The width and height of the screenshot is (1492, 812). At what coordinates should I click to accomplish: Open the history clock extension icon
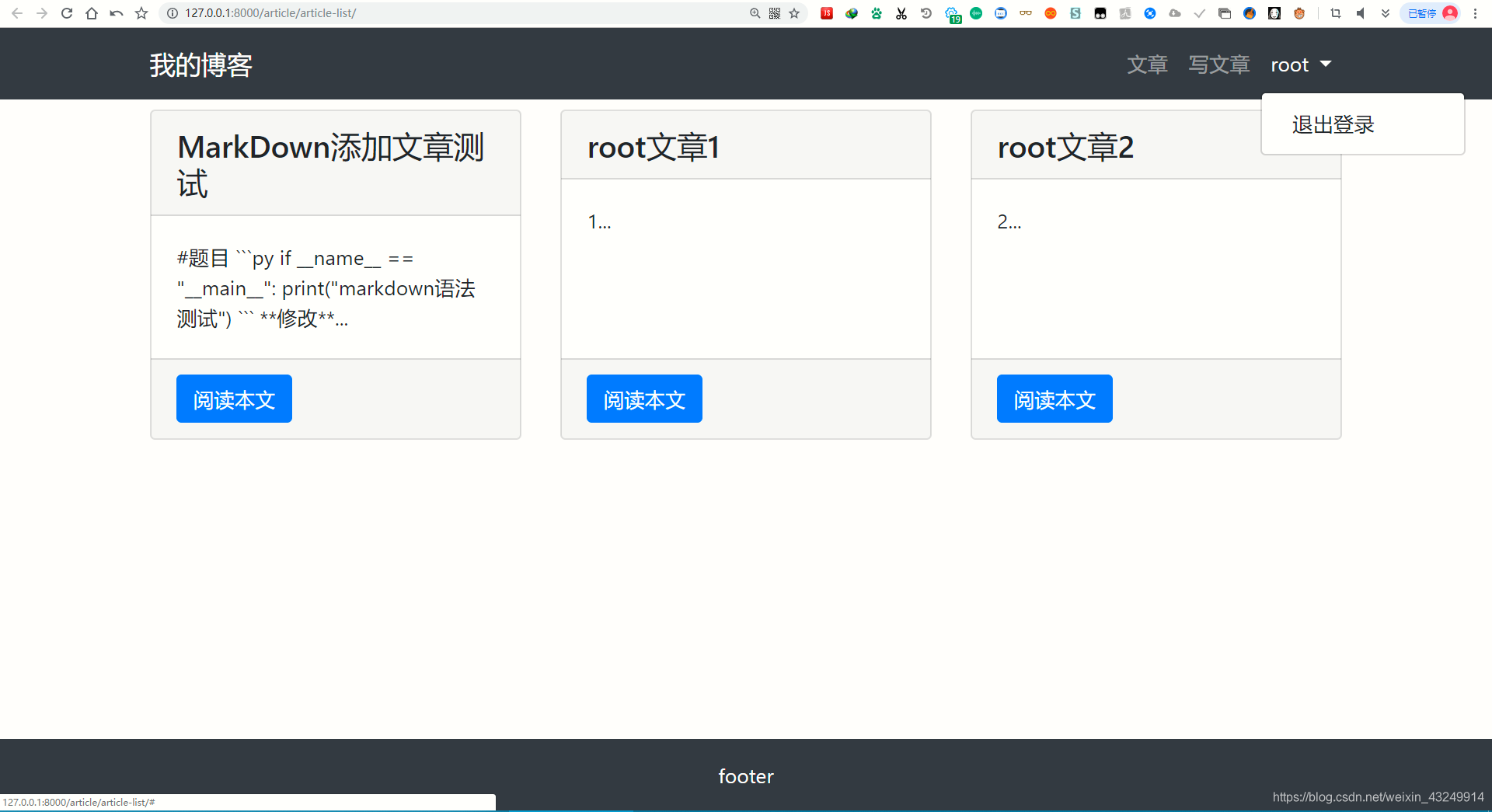(x=926, y=13)
